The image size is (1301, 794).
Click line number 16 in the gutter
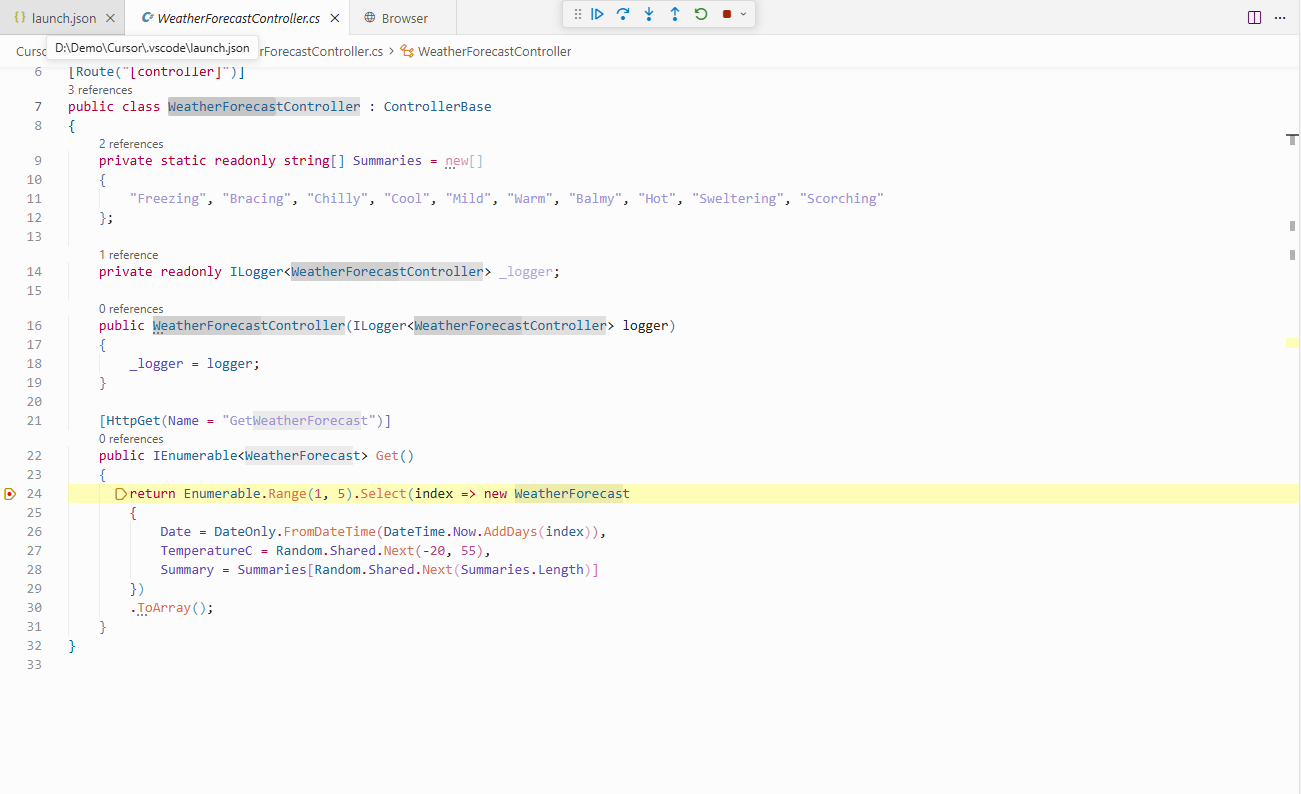click(x=34, y=326)
